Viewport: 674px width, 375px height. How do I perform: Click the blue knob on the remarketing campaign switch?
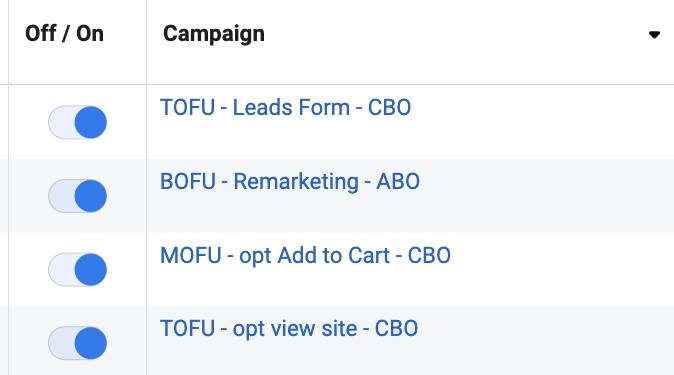91,196
